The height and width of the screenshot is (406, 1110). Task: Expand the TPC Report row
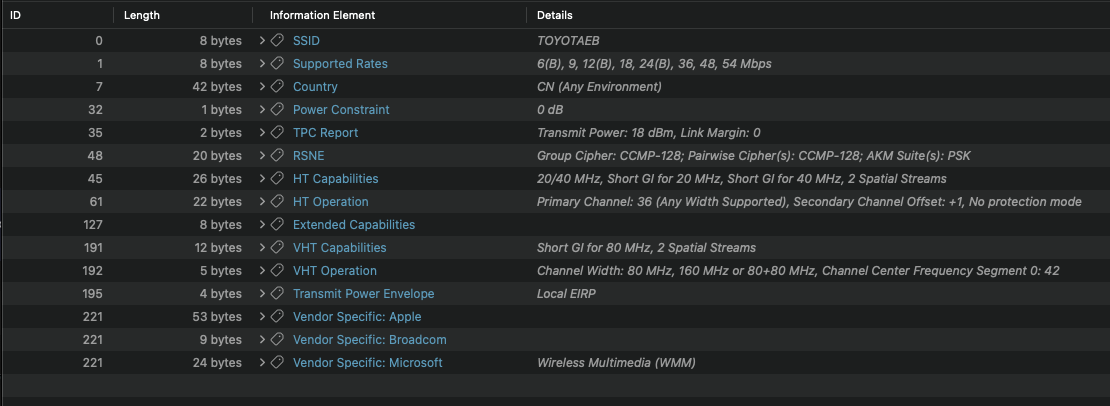point(262,133)
